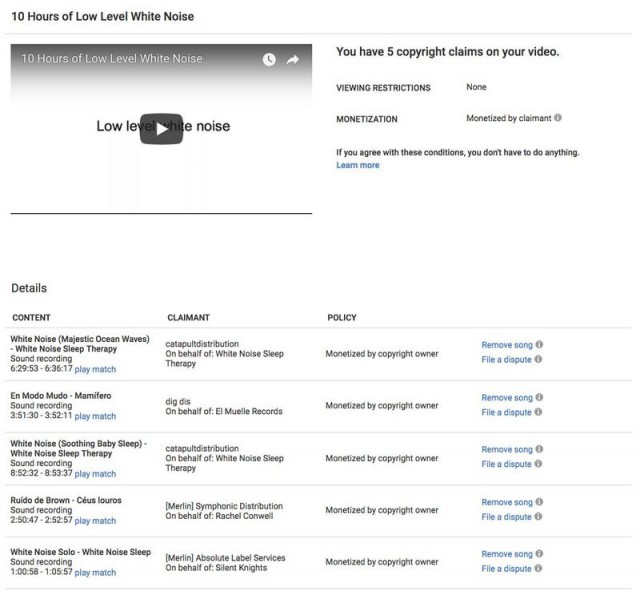Click the CONTENT column header
The width and height of the screenshot is (640, 599).
[31, 317]
